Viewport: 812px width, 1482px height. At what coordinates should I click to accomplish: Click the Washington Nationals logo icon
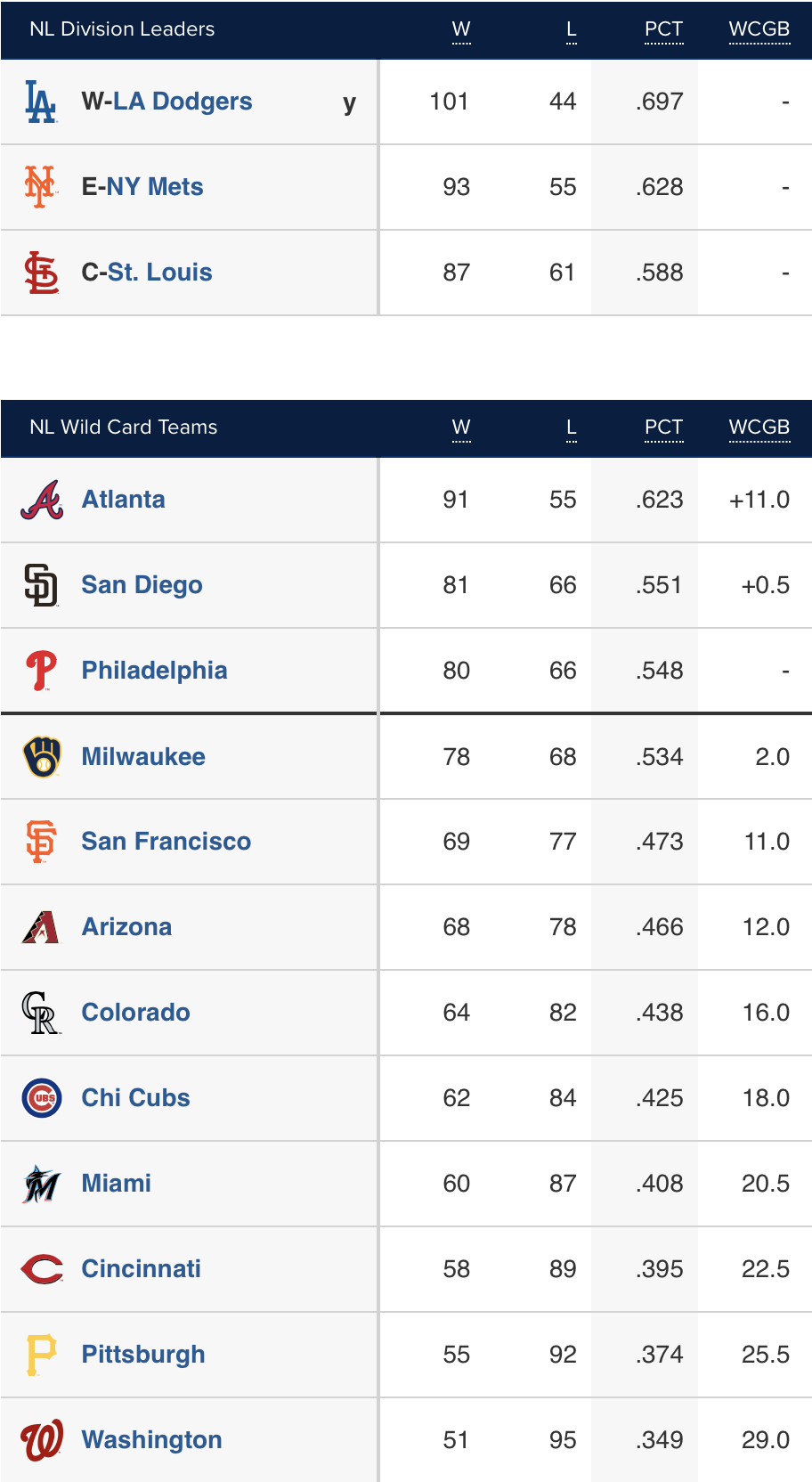tap(42, 1440)
